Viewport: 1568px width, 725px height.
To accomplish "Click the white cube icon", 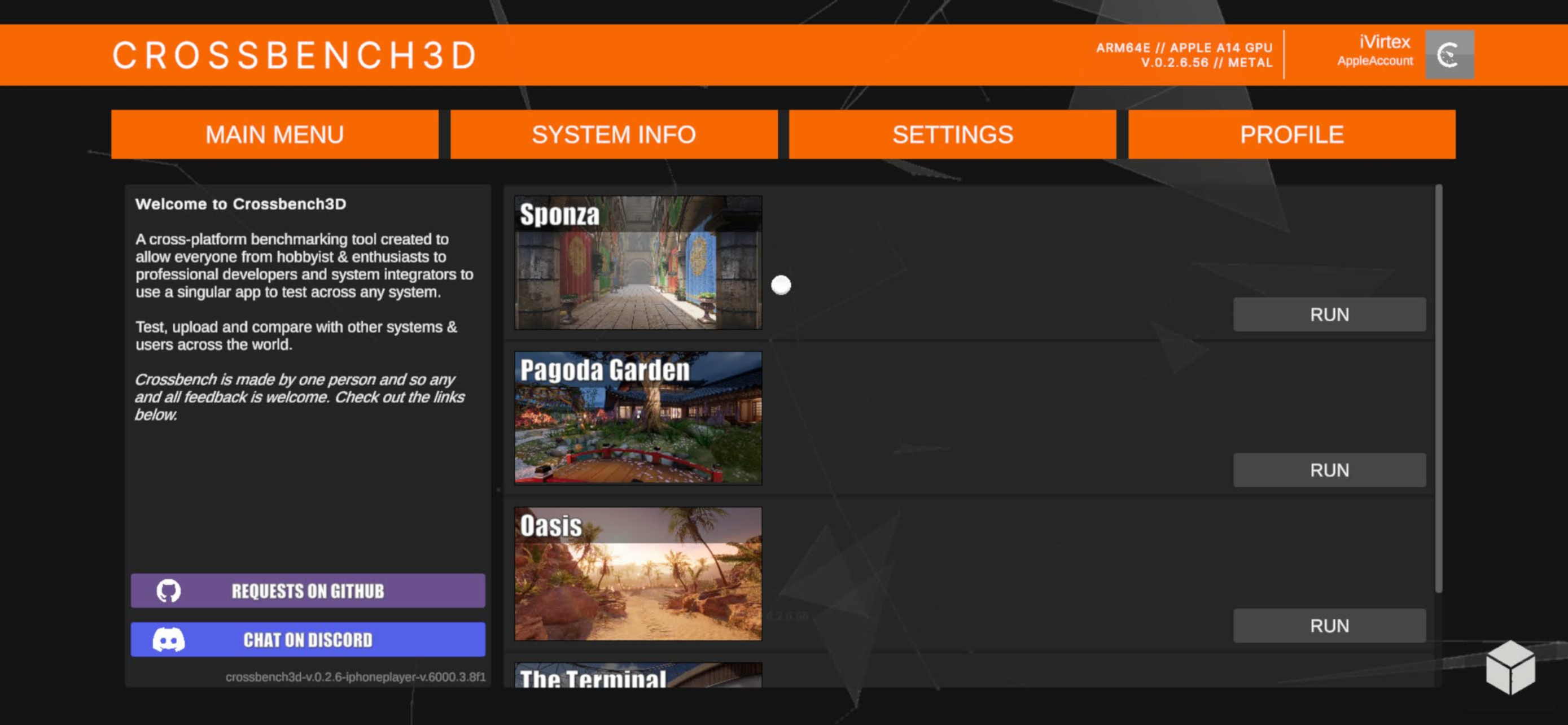I will click(1510, 667).
